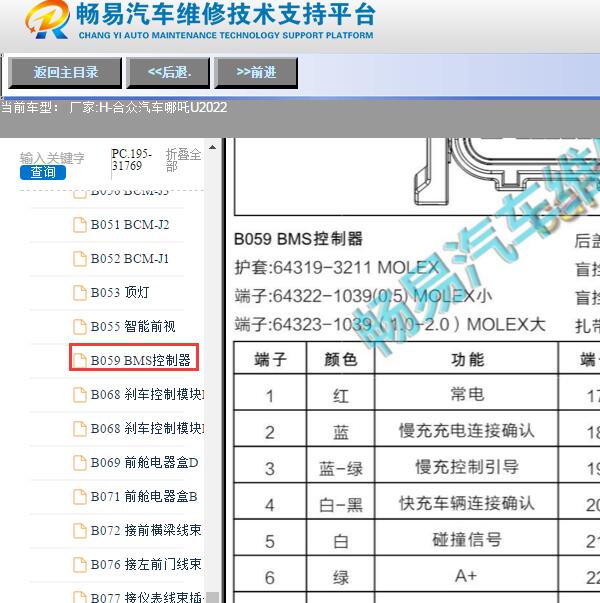
Task: Click the 端子:64322-1039(0.5) MOLEX小 line
Action: pyautogui.click(x=363, y=296)
